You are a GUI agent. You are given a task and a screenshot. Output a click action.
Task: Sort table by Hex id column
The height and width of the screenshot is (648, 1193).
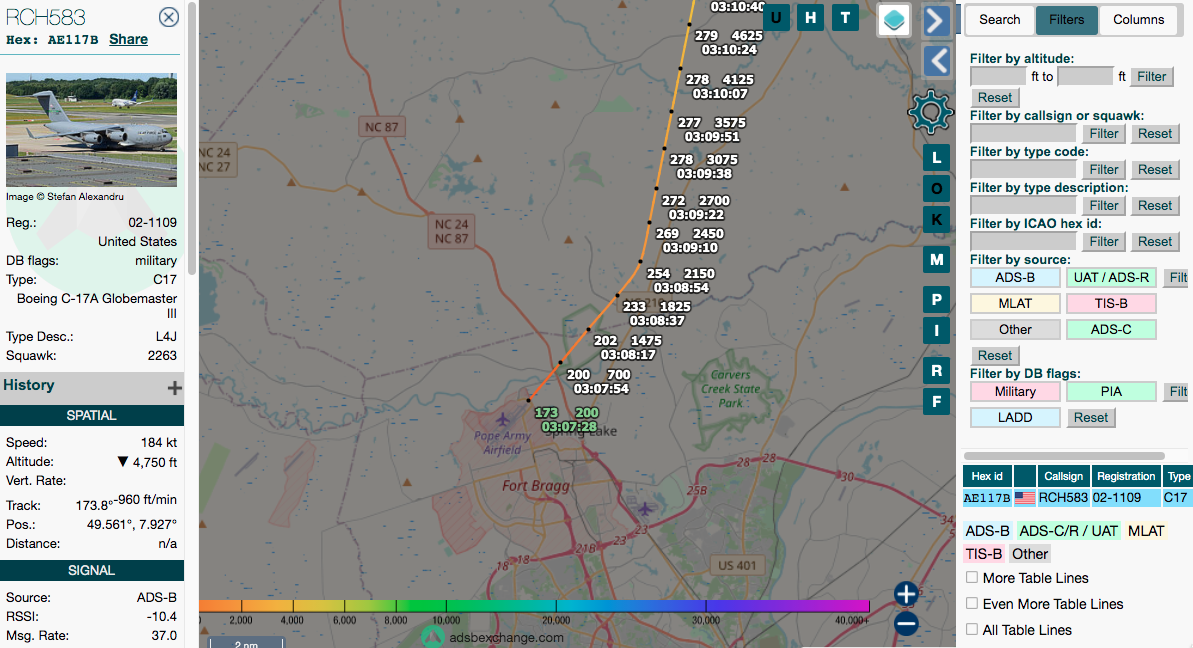tap(987, 476)
